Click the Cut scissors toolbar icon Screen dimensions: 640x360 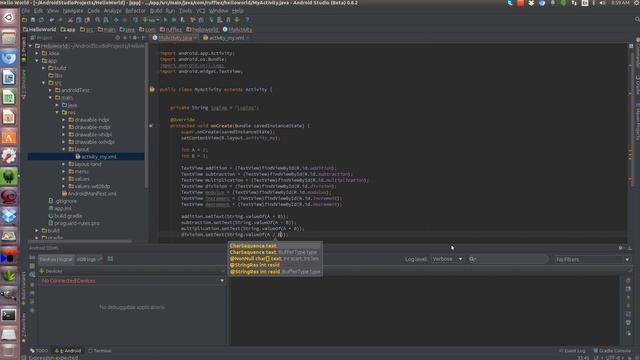[x=70, y=20]
